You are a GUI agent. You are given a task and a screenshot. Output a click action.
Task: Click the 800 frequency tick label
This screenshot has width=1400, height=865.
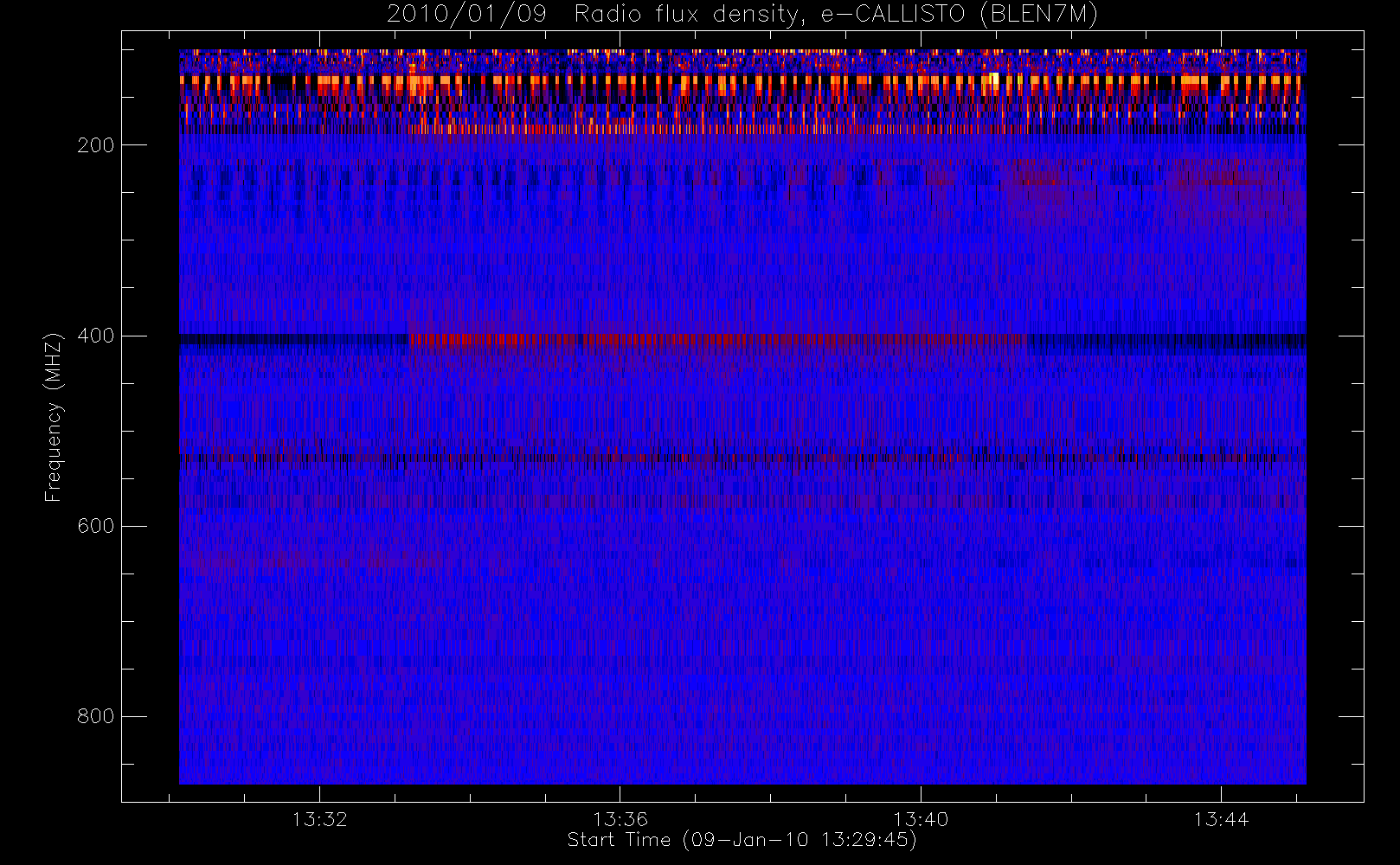click(x=96, y=716)
